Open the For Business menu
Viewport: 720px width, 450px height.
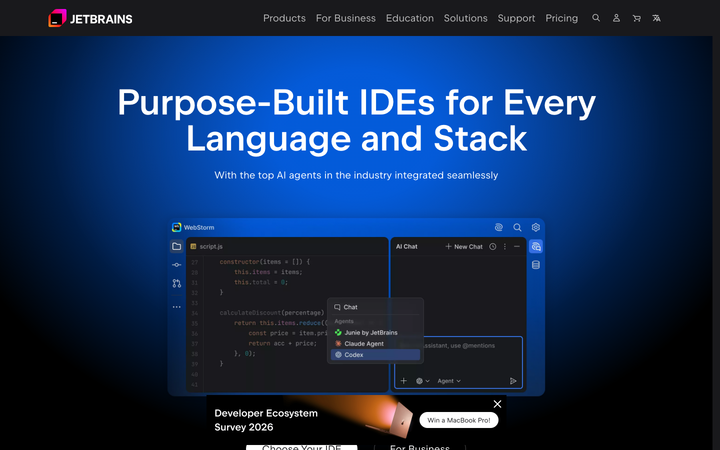(346, 18)
